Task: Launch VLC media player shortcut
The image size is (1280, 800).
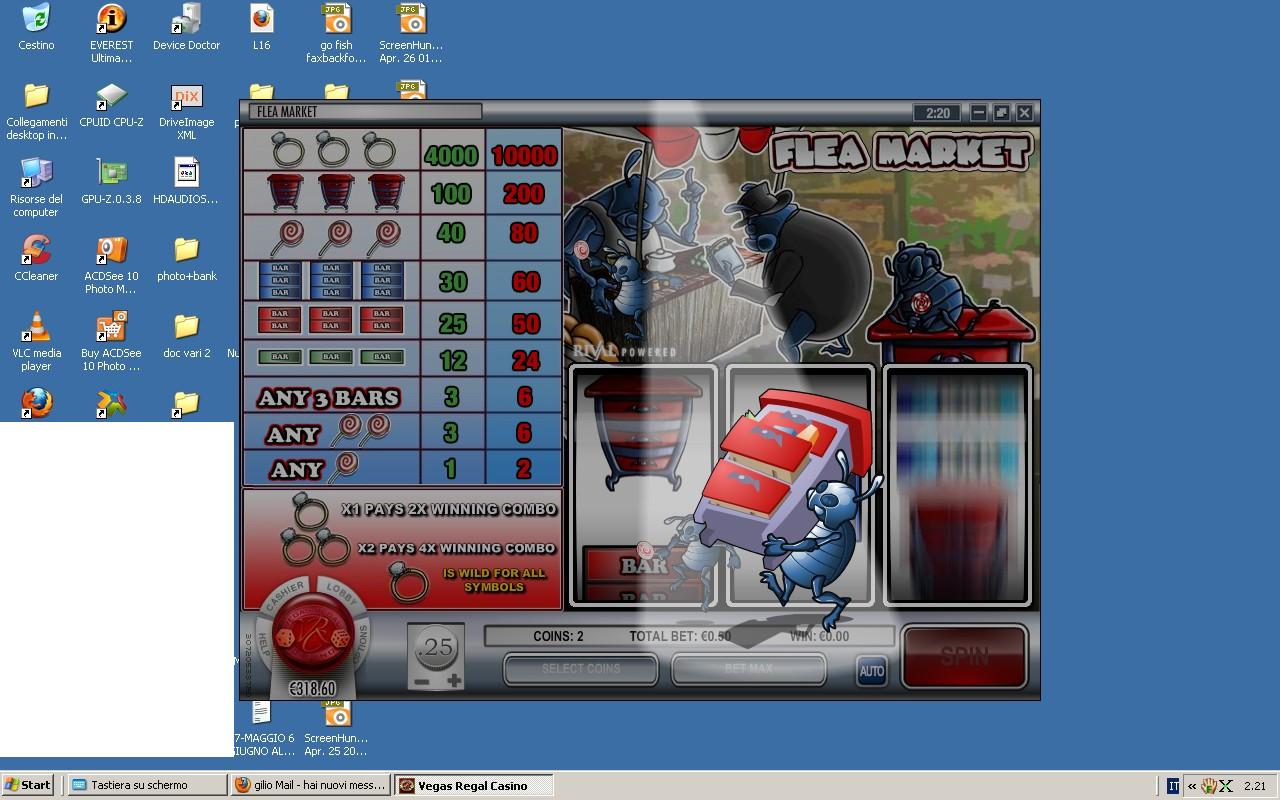Action: [36, 342]
